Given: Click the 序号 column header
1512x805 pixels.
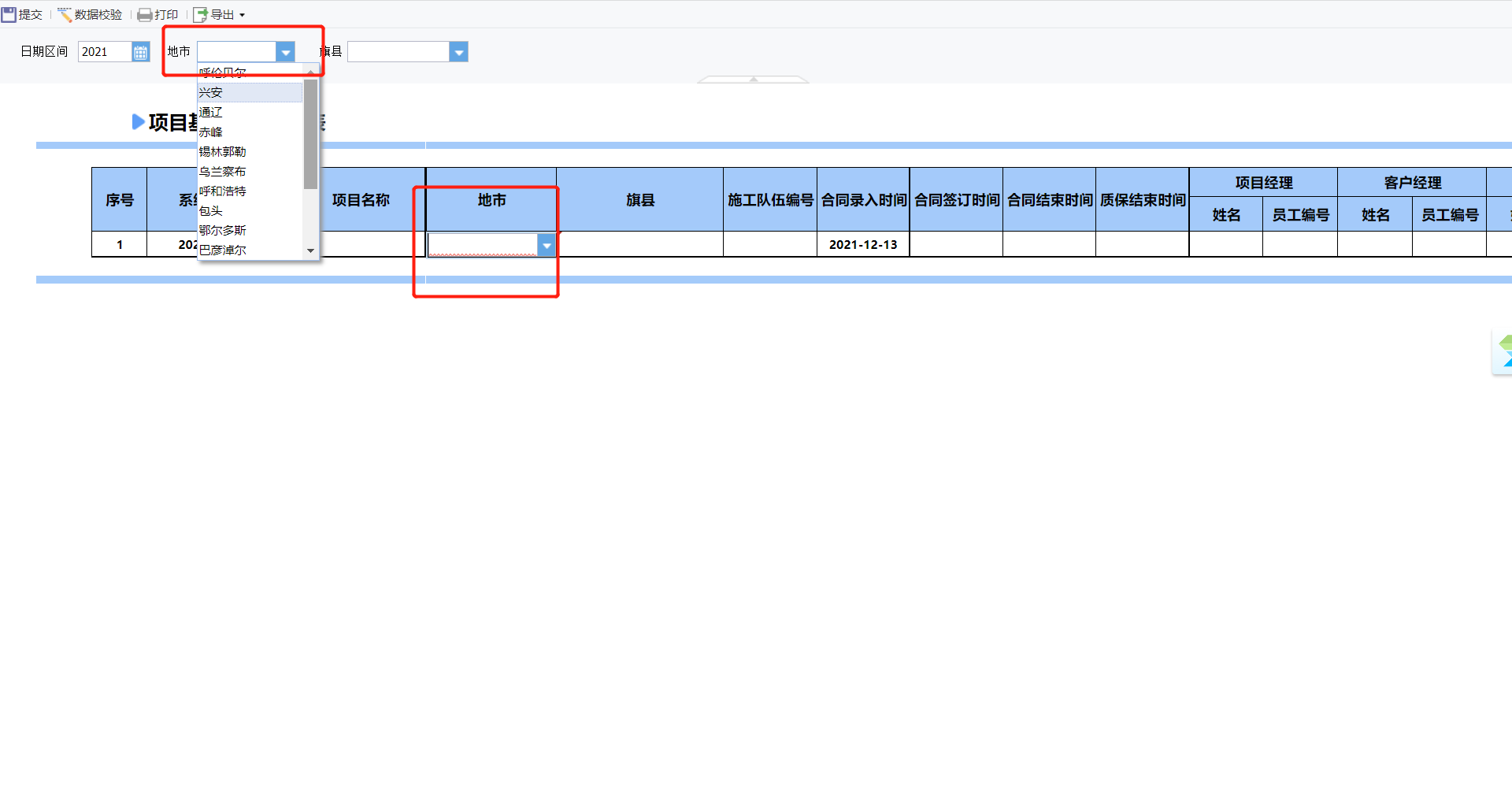Looking at the screenshot, I should [120, 200].
